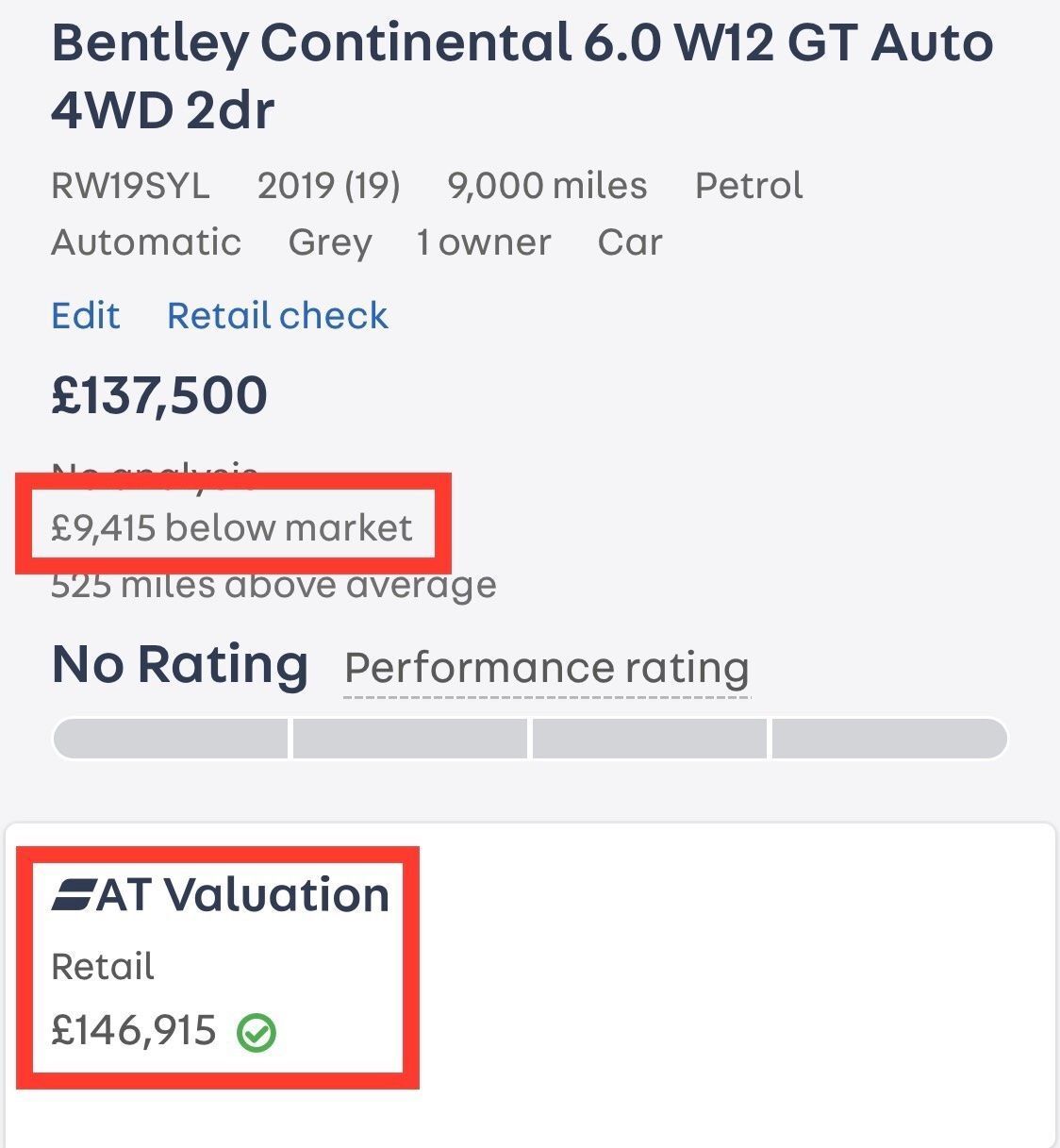Select the first performance rating bar segment
Viewport: 1060px width, 1148px height.
click(171, 739)
